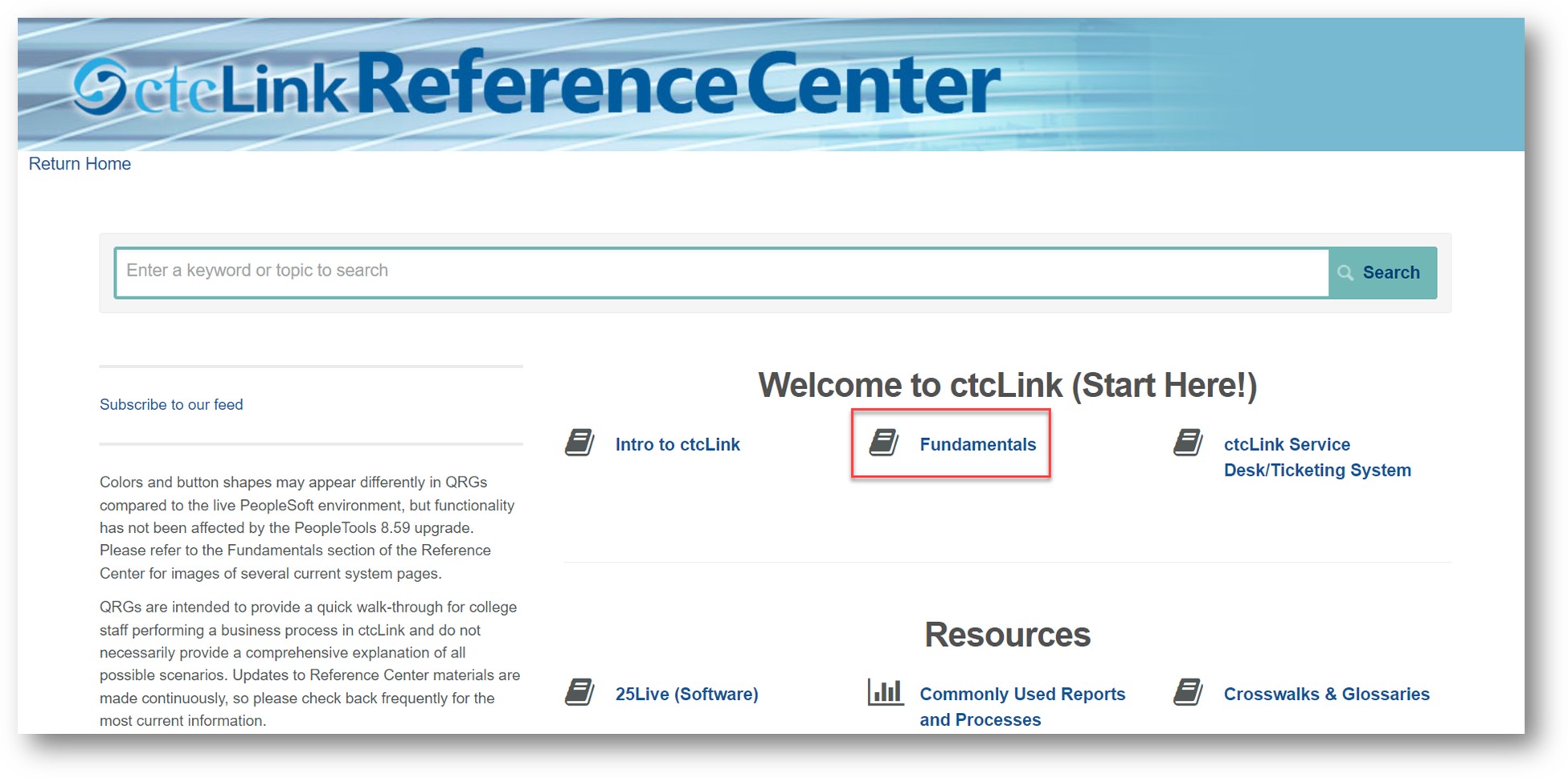Click the book icon next to Fundamentals
This screenshot has width=1568, height=778.
coord(884,443)
